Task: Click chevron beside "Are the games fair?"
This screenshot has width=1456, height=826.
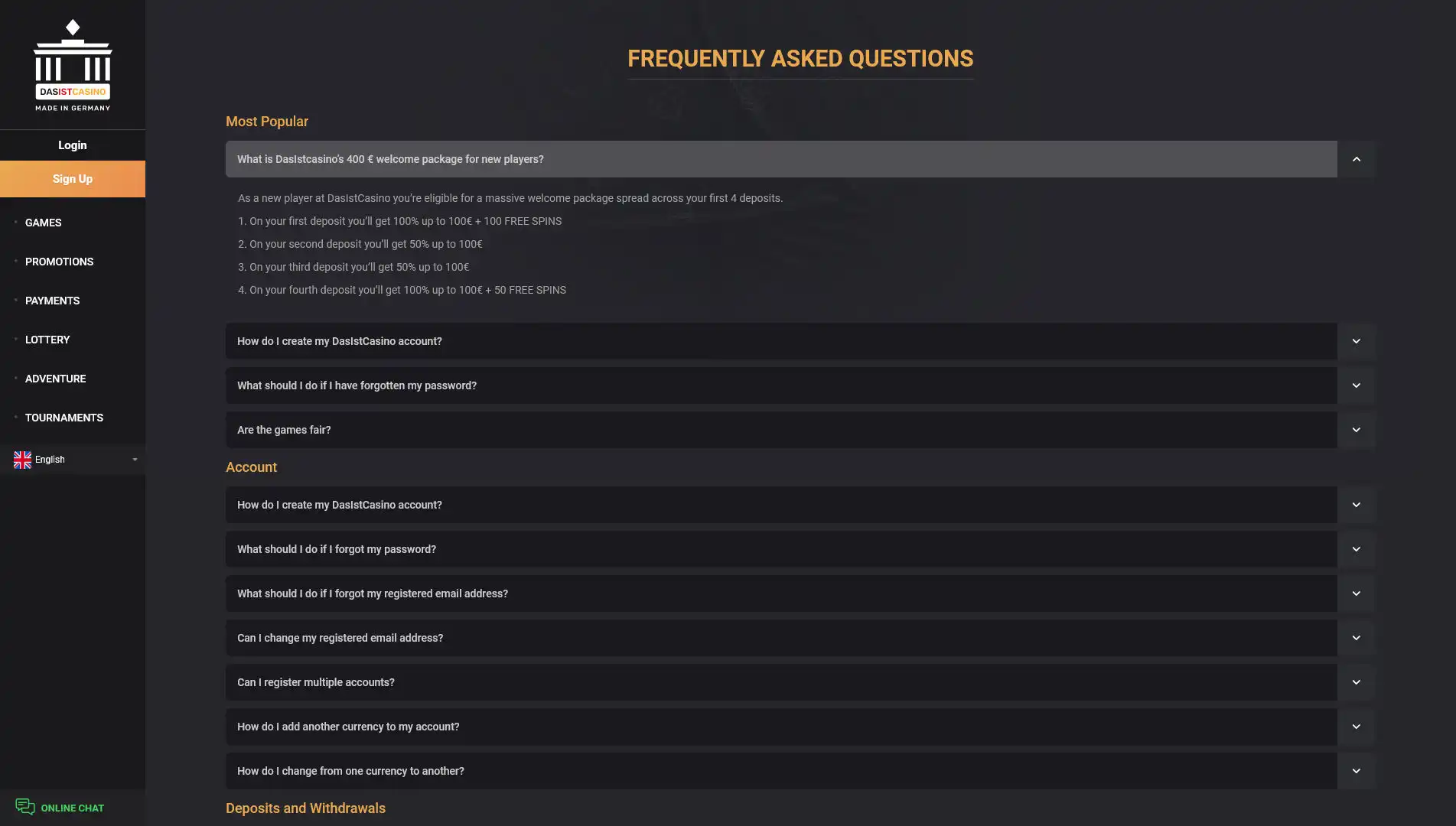Action: 1356,430
